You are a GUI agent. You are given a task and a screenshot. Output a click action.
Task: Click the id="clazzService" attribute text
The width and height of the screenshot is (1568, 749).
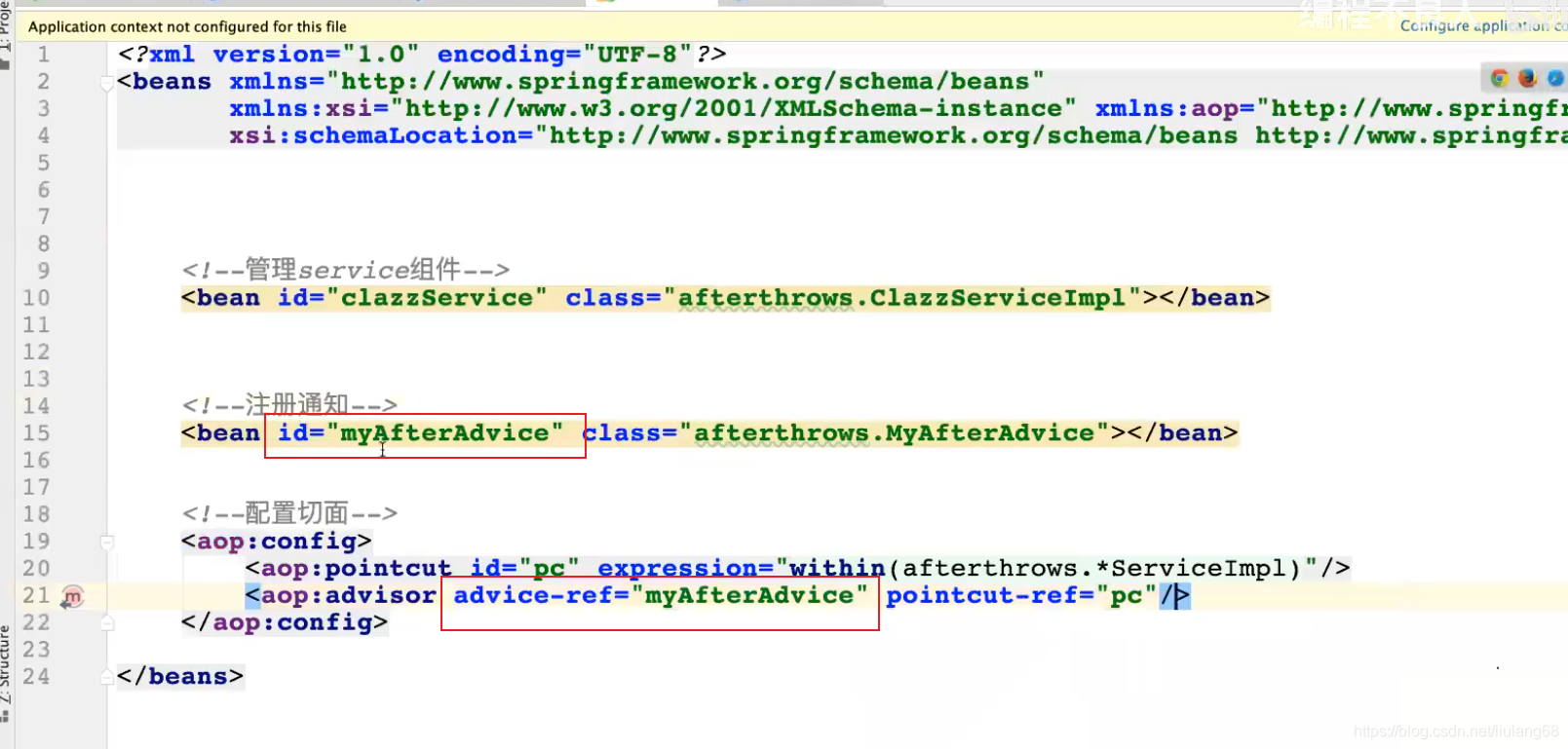pos(412,298)
